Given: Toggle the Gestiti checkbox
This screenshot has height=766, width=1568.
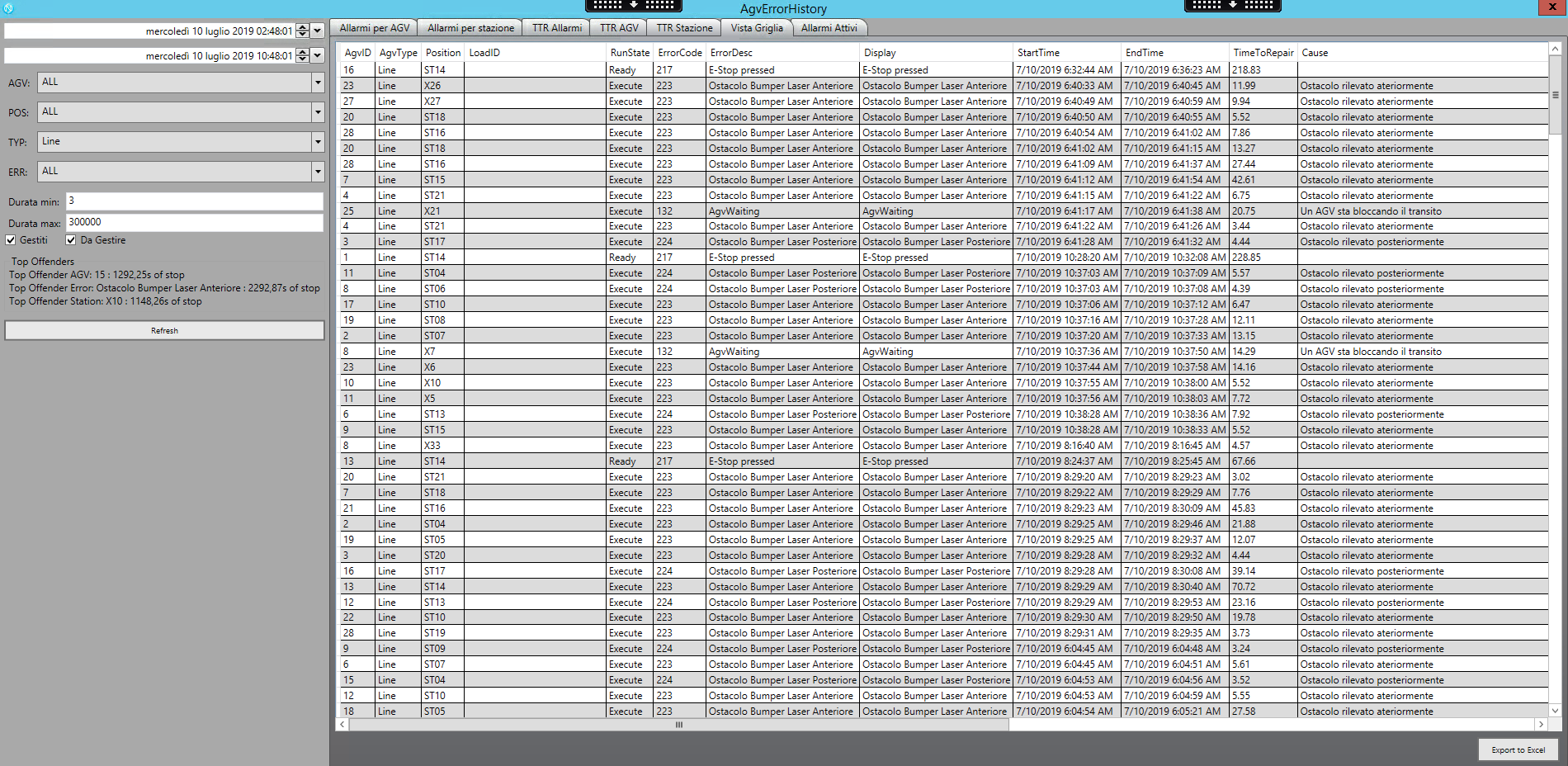Looking at the screenshot, I should coord(11,240).
